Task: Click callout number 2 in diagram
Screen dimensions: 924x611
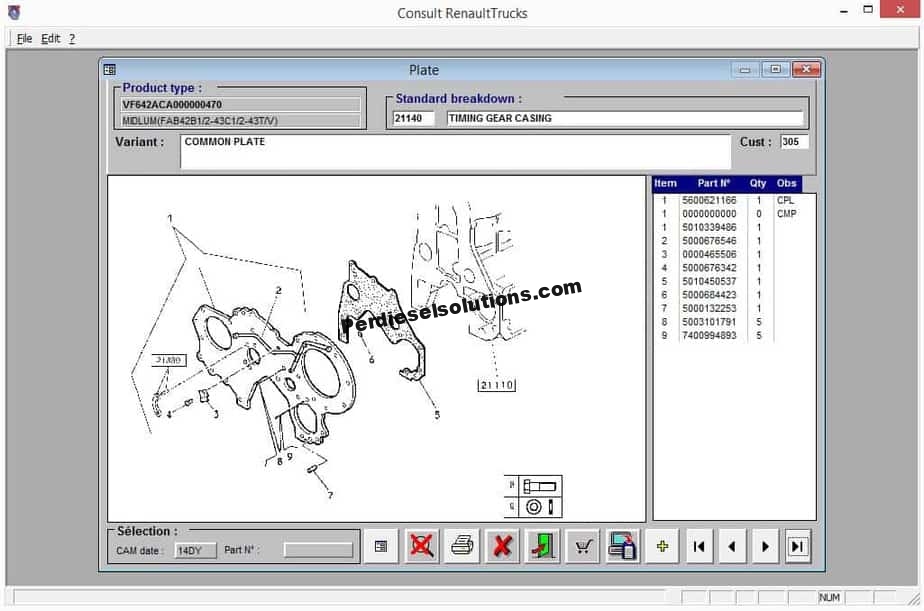Action: [x=278, y=290]
